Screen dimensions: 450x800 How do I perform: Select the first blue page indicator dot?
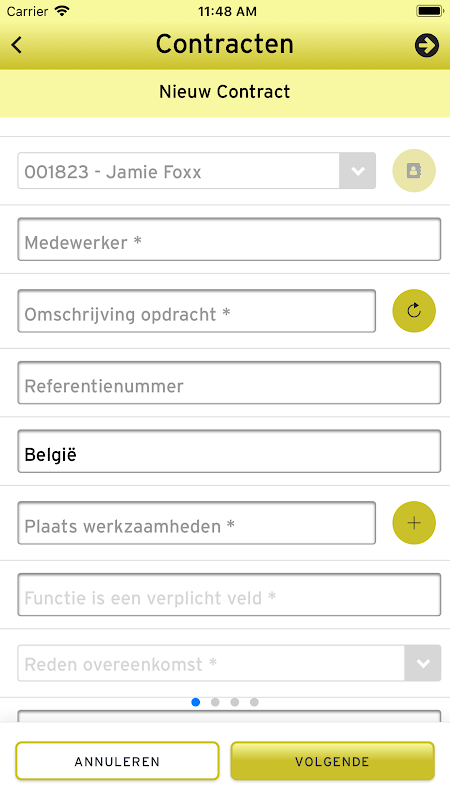pos(195,702)
